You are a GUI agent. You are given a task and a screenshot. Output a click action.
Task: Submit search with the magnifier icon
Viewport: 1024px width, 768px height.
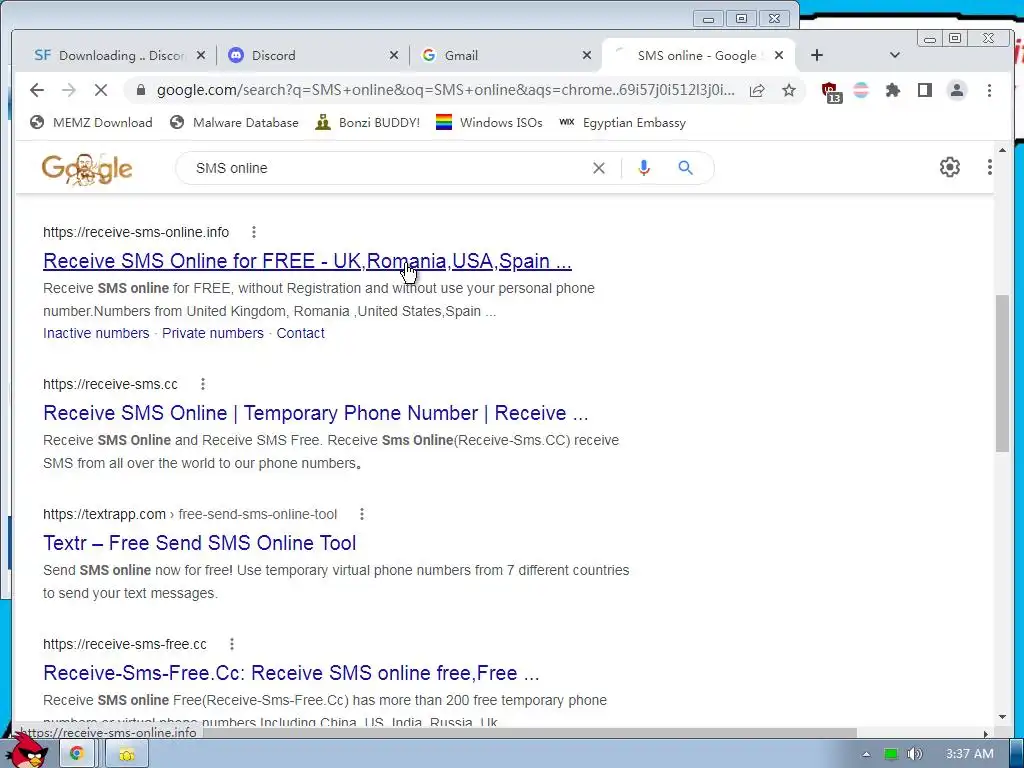click(x=685, y=168)
